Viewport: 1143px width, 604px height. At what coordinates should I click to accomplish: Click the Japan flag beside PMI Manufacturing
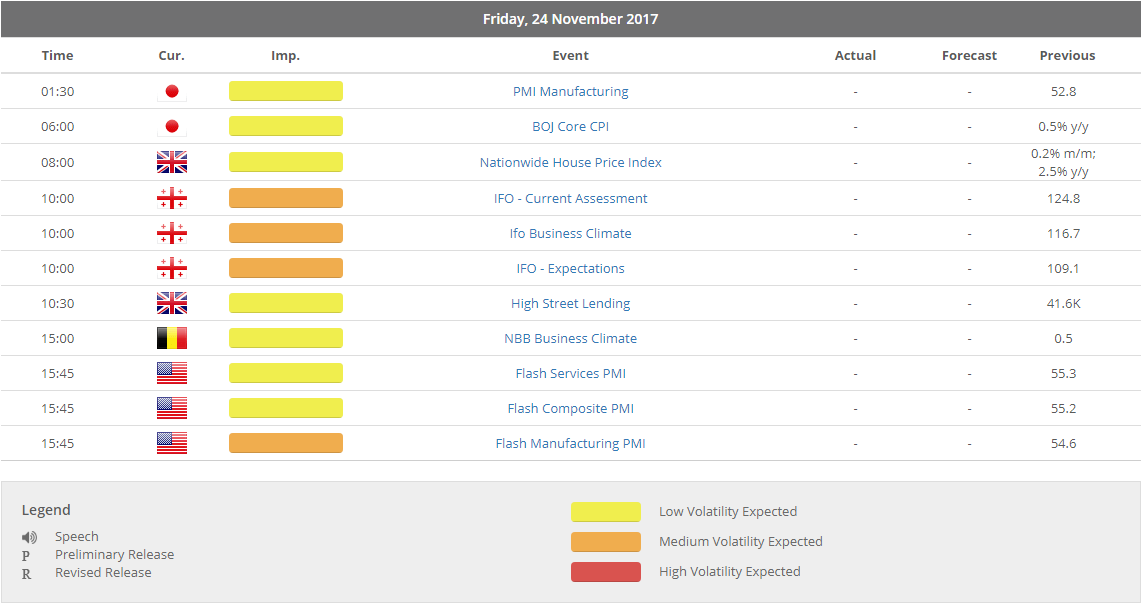point(171,92)
